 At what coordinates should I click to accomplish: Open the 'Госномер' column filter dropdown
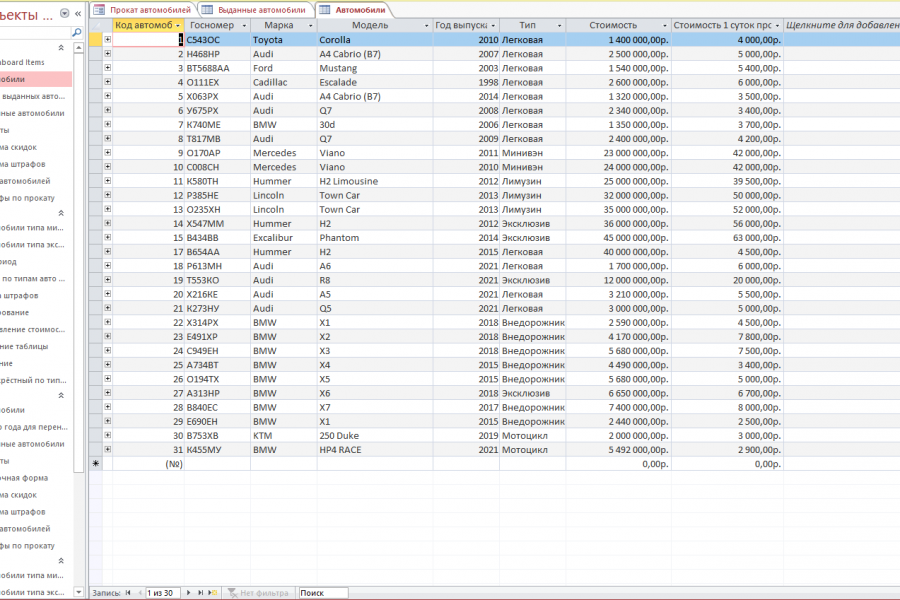pyautogui.click(x=244, y=25)
